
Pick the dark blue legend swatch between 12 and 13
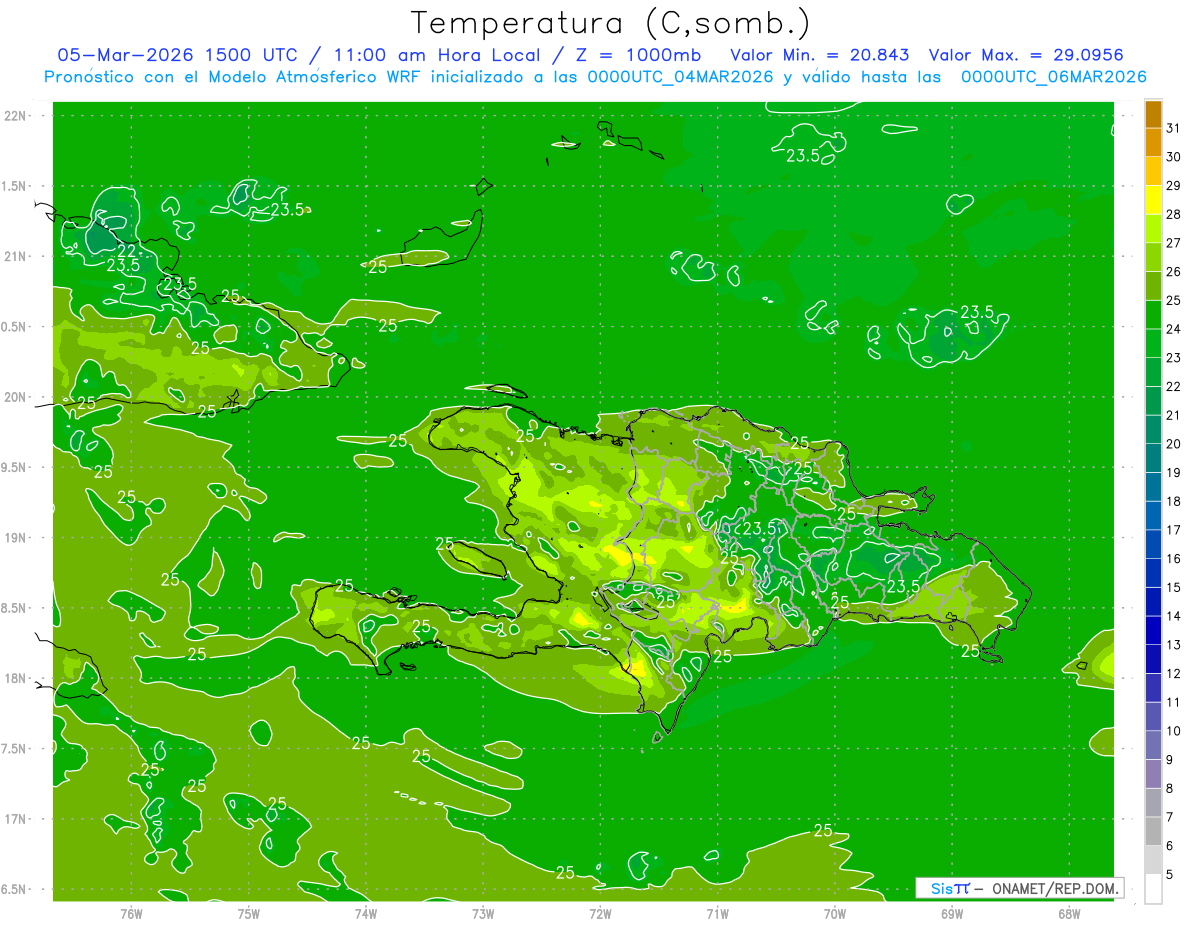point(1153,659)
